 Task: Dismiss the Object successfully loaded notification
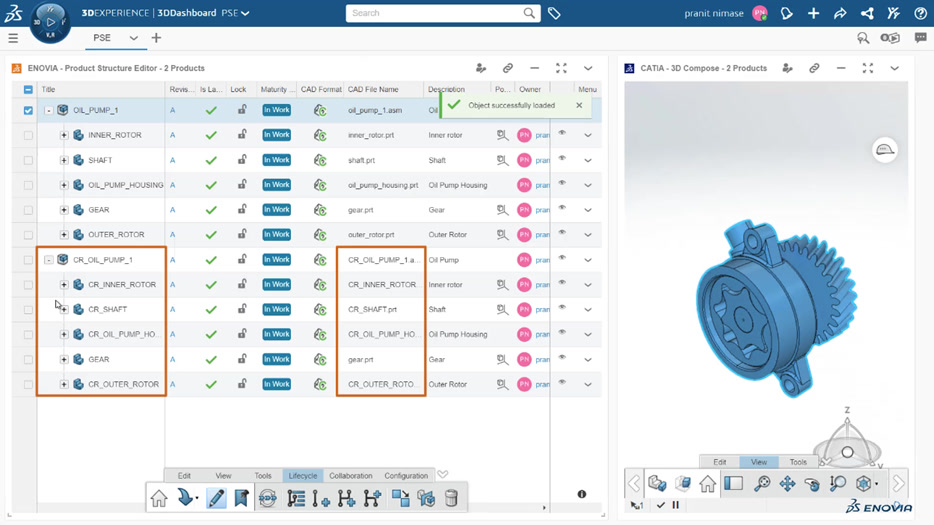pos(579,105)
